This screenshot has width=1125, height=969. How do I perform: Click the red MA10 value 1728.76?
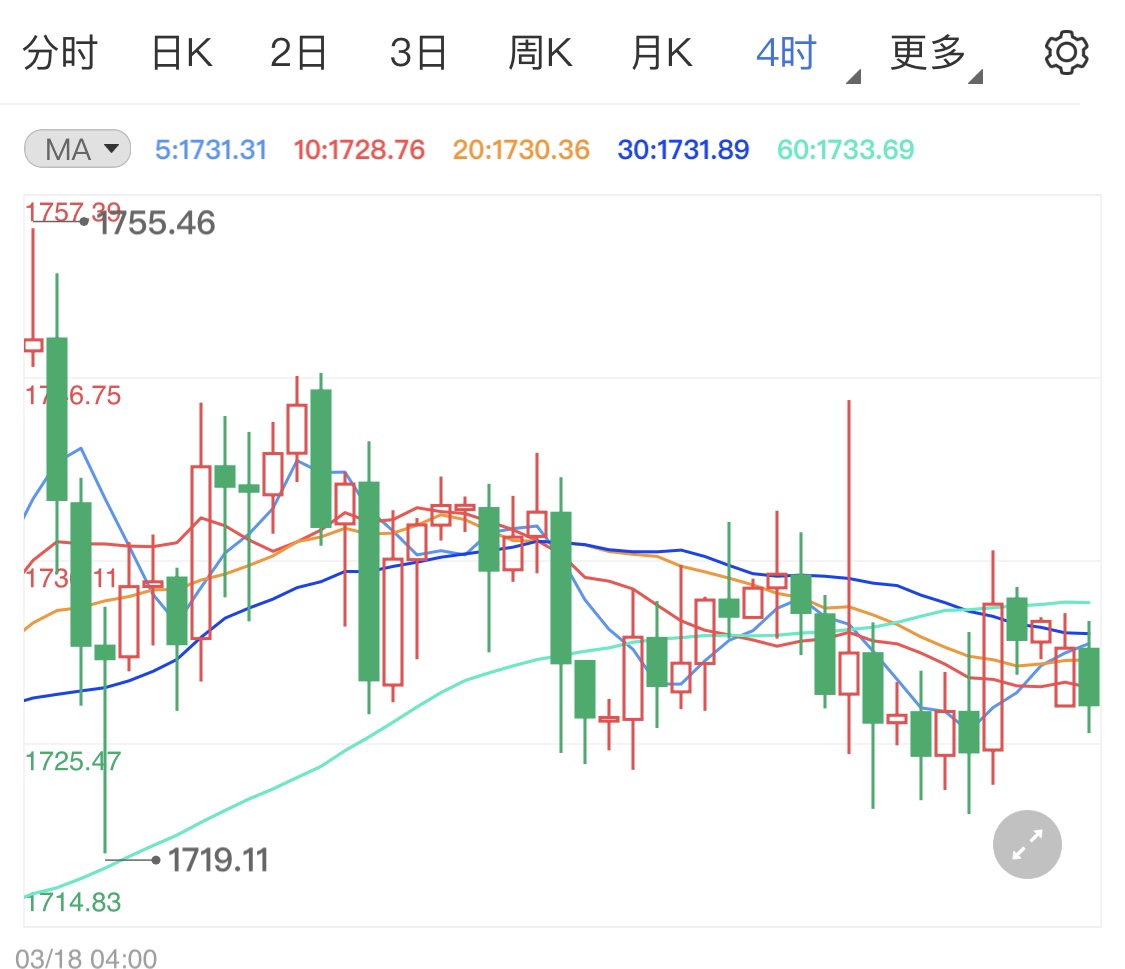(x=358, y=148)
